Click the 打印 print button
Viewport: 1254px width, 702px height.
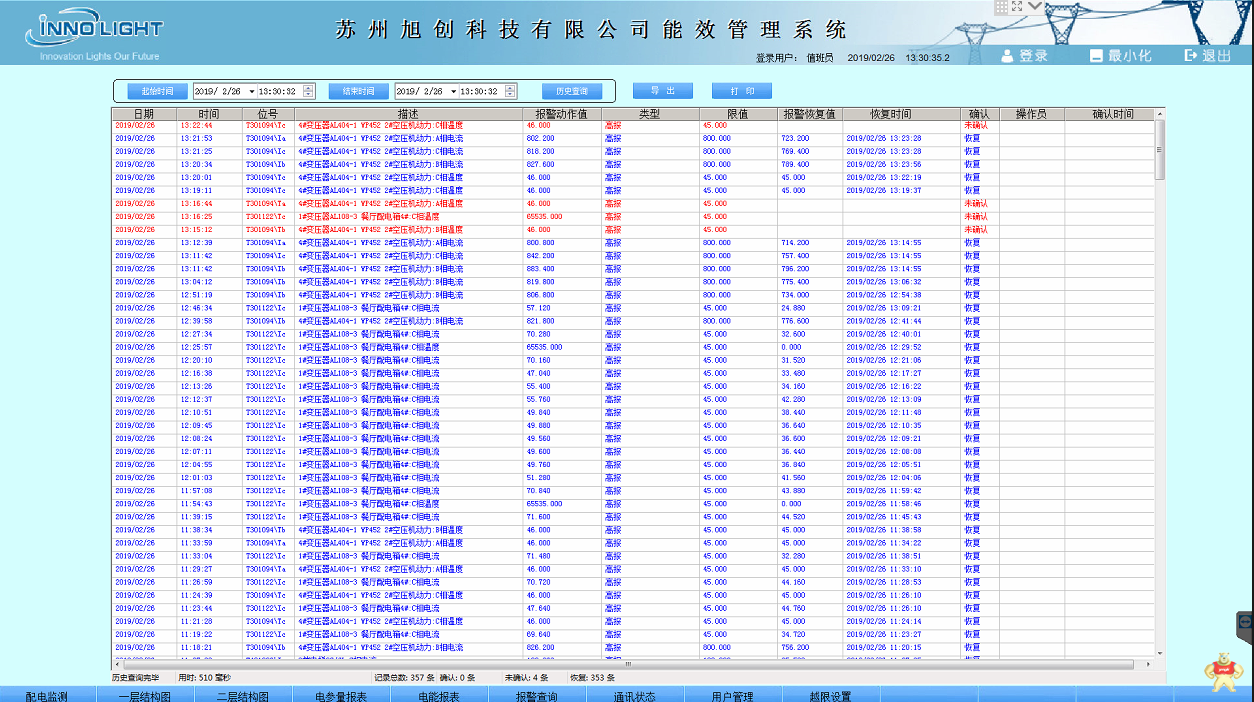click(x=741, y=91)
